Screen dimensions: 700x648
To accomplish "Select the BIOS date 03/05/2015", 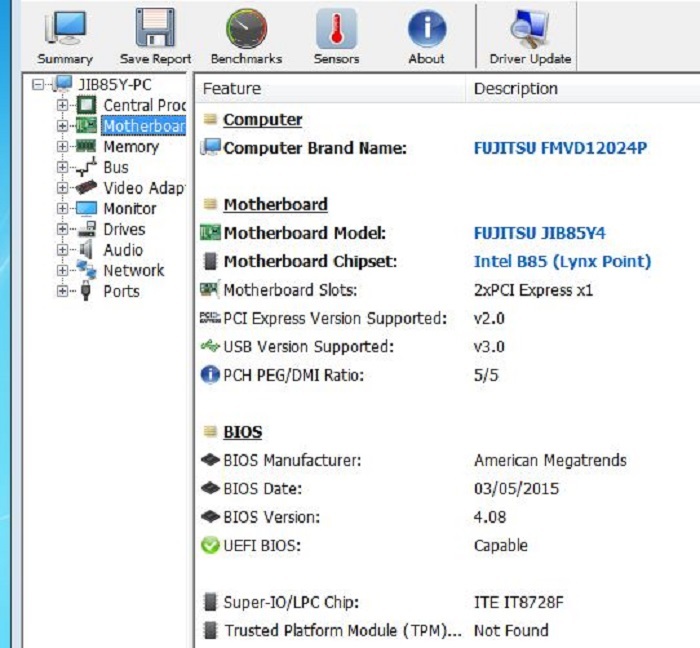I will pyautogui.click(x=516, y=489).
